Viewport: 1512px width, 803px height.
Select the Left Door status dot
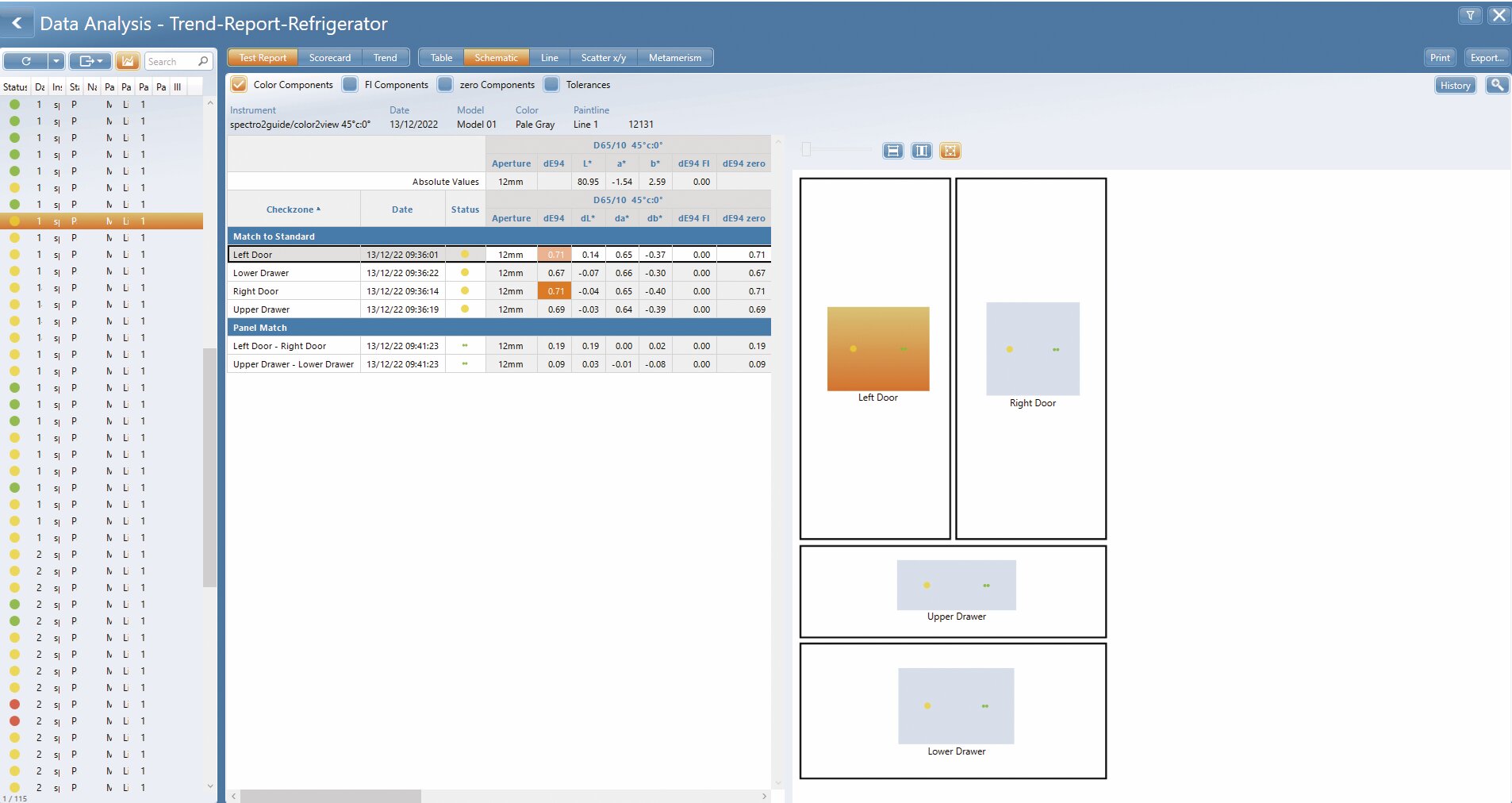(x=465, y=255)
